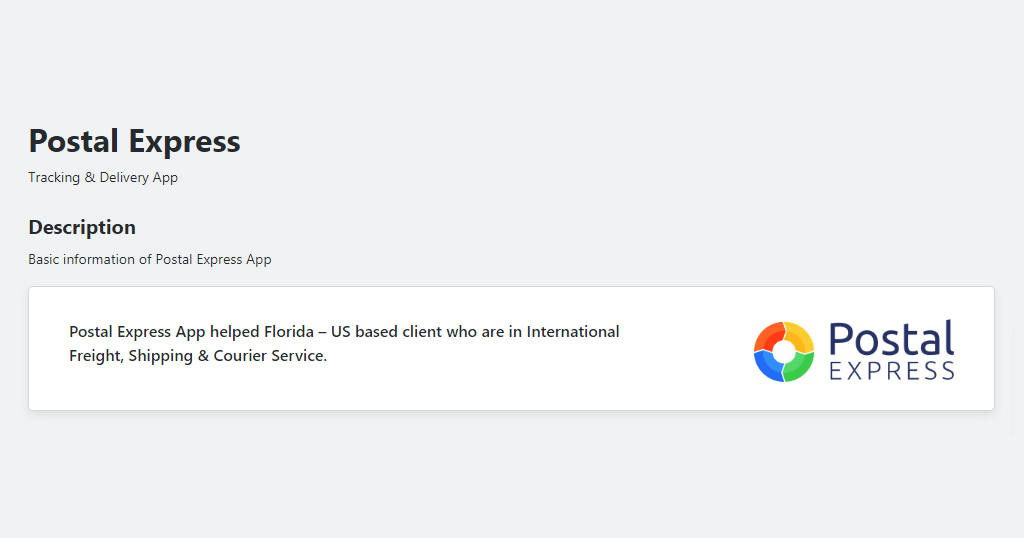Click the "Tracking & Delivery App" subtitle
The image size is (1024, 538).
[x=103, y=178]
